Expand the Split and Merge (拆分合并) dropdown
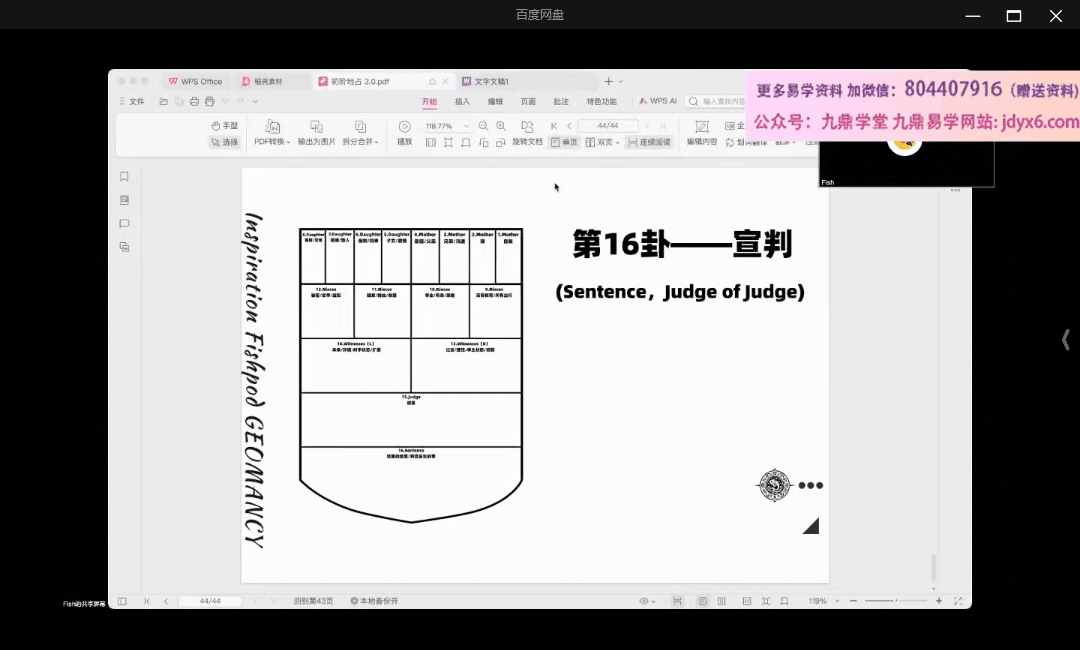The height and width of the screenshot is (650, 1080). click(360, 142)
